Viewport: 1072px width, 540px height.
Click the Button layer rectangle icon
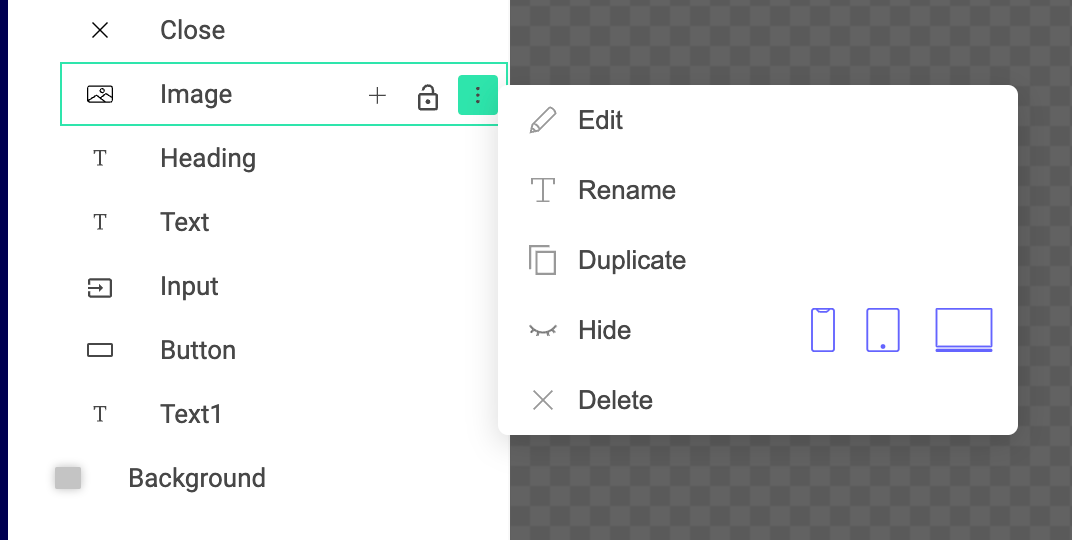100,350
